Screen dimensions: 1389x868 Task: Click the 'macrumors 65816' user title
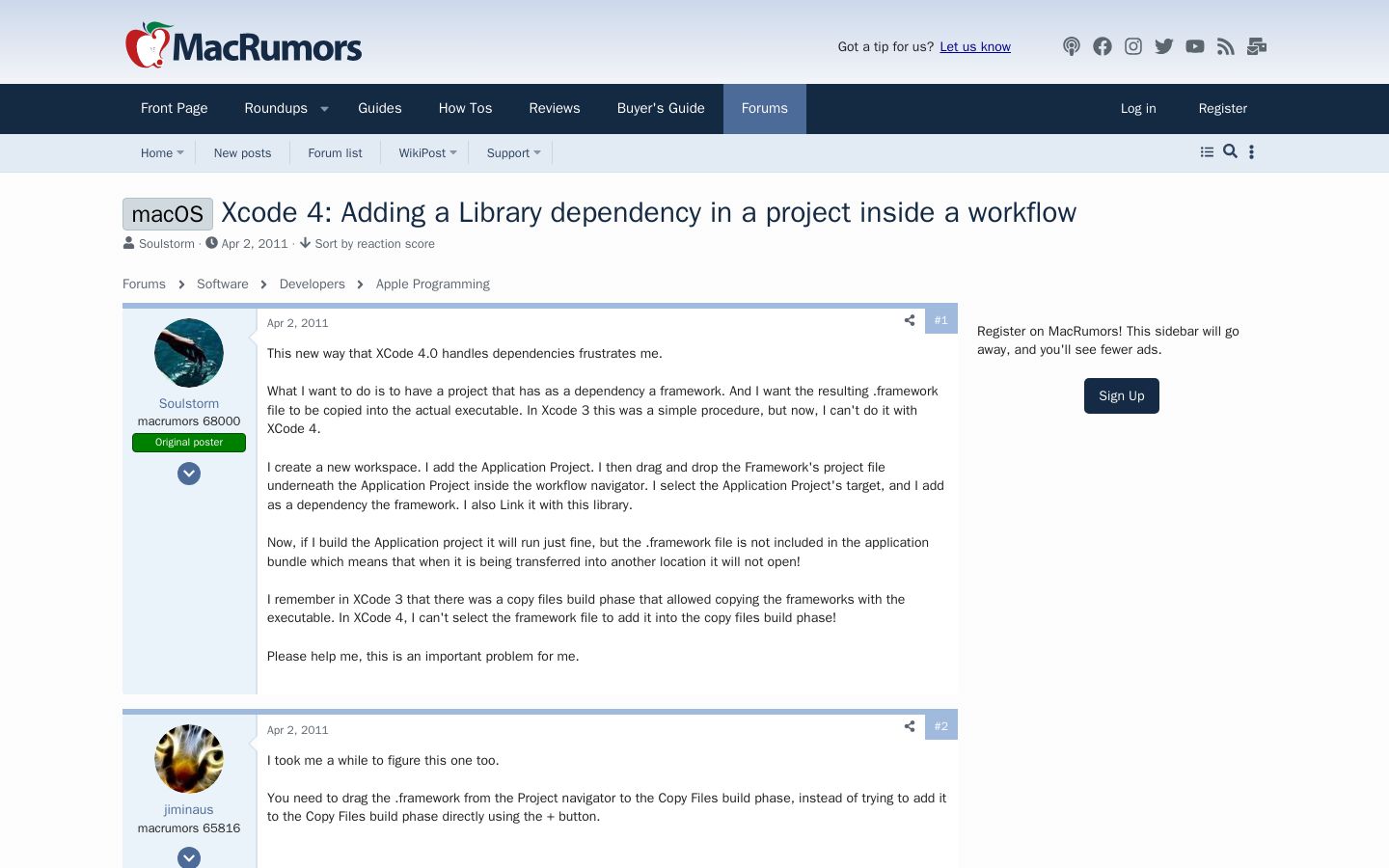(x=189, y=828)
